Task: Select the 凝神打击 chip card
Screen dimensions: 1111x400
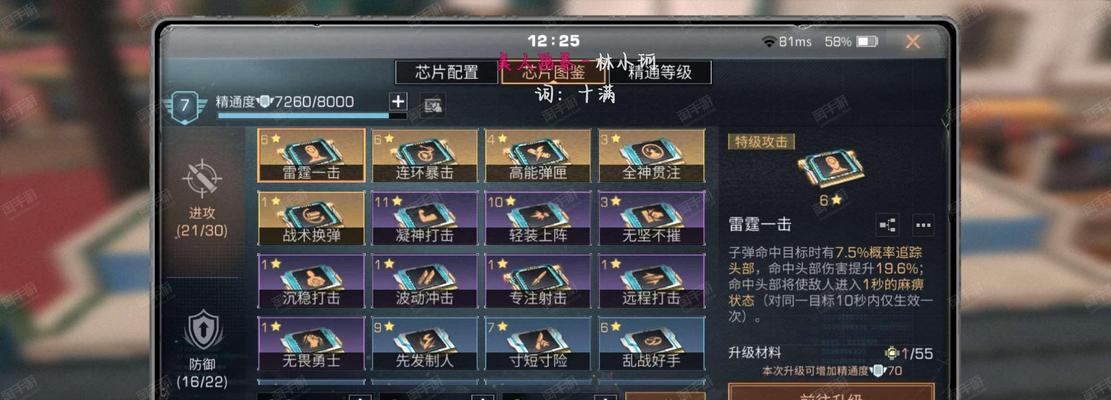Action: point(425,218)
